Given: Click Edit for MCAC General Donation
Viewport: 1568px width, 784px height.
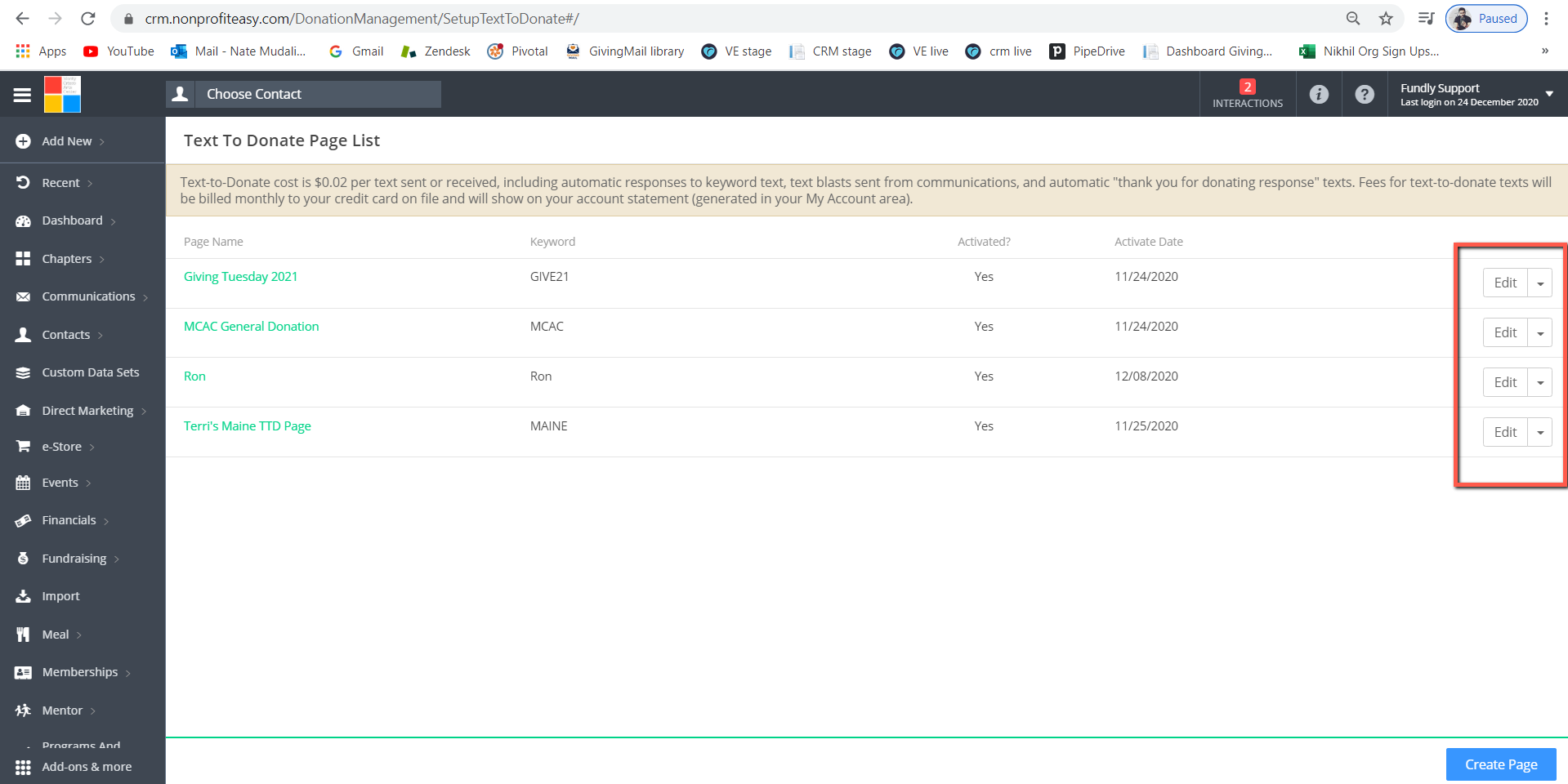Looking at the screenshot, I should coord(1505,333).
